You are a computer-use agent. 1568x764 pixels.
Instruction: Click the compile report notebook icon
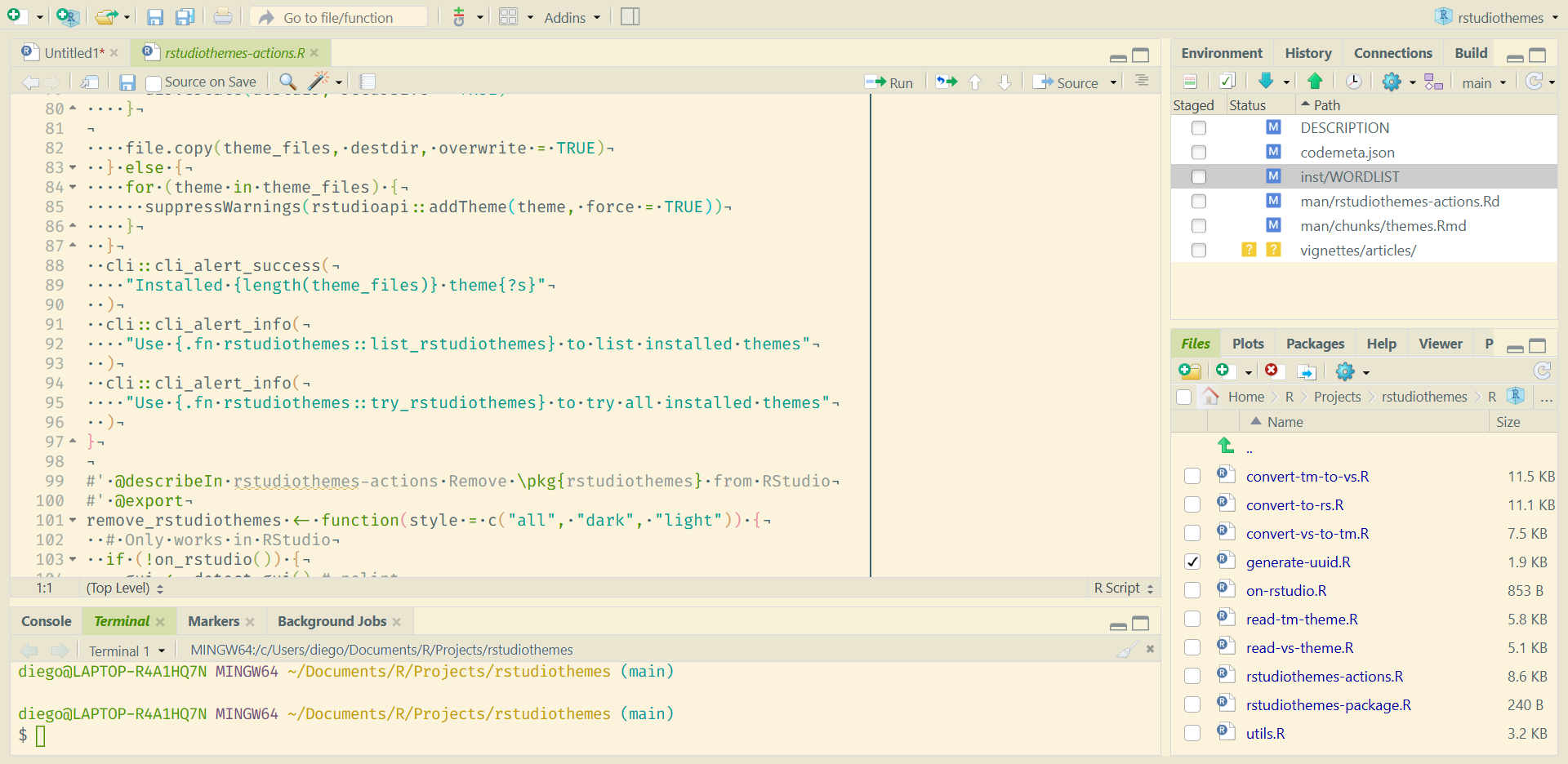coord(367,81)
